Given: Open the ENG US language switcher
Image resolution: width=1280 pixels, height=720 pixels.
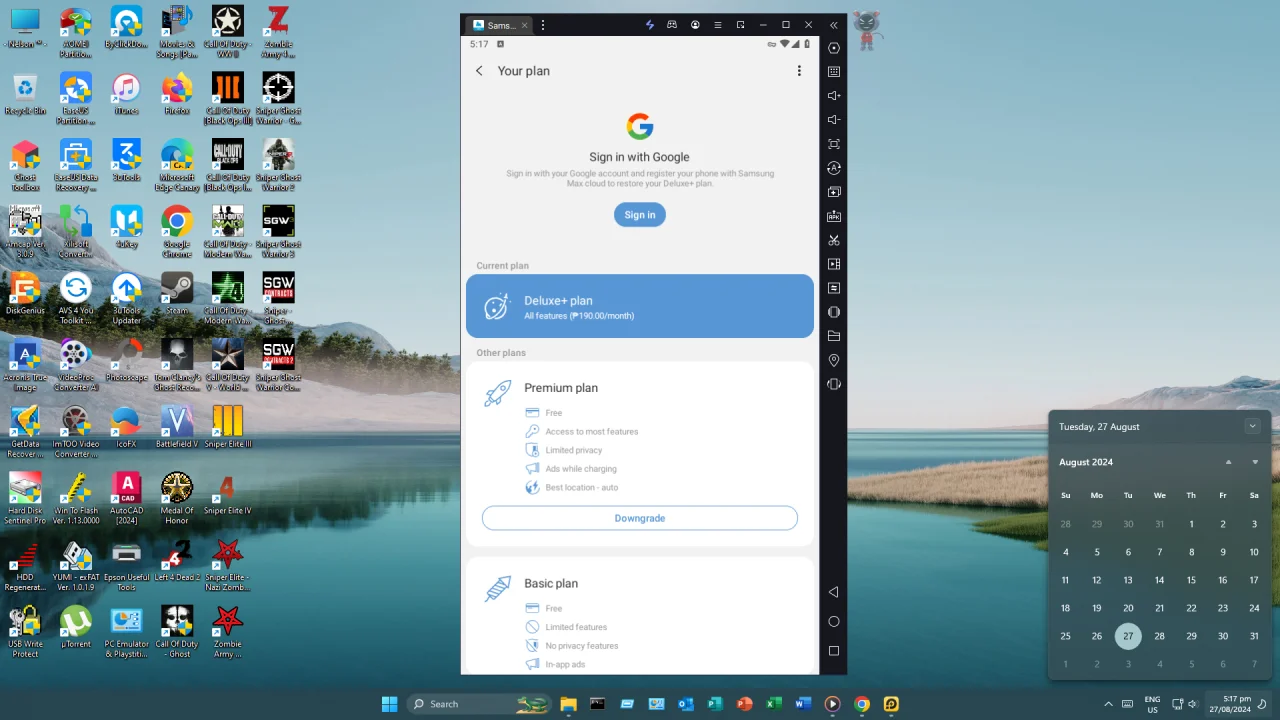Looking at the screenshot, I should tap(1152, 704).
